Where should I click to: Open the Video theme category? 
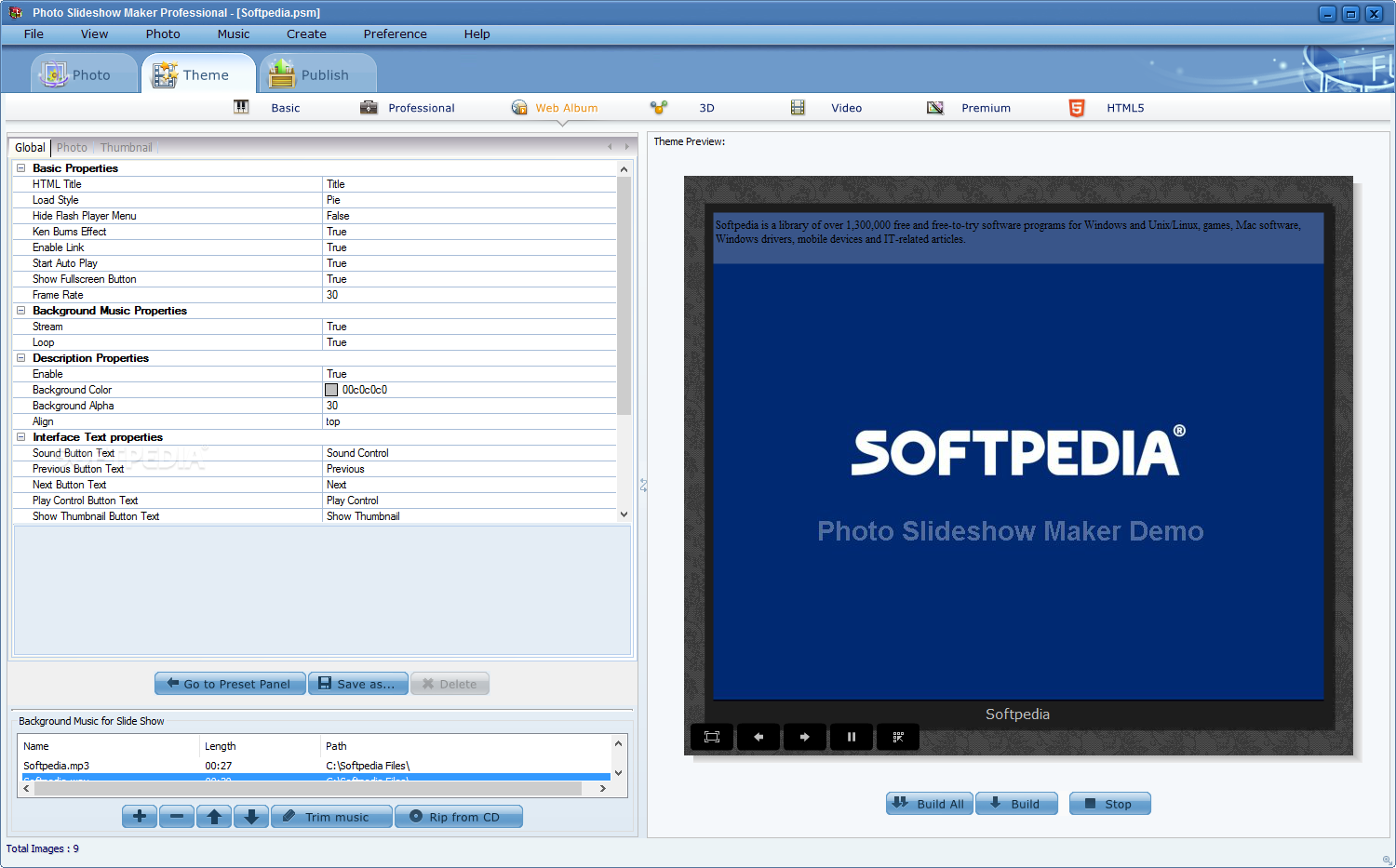click(x=826, y=108)
